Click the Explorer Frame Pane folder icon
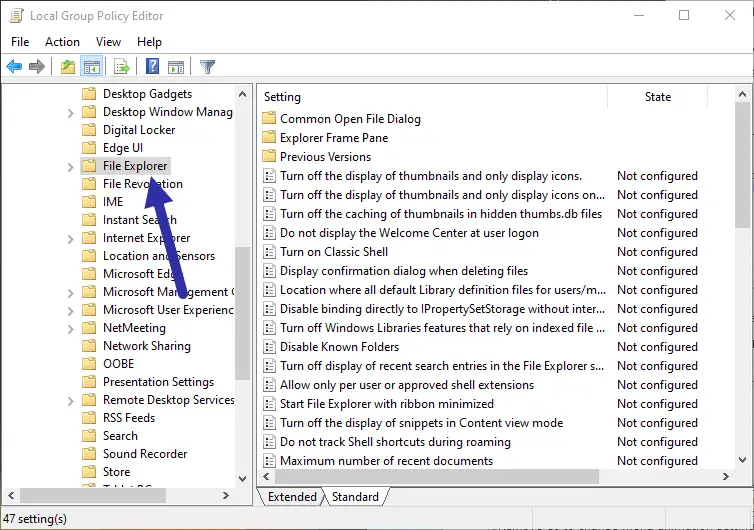The width and height of the screenshot is (754, 530). tap(269, 138)
